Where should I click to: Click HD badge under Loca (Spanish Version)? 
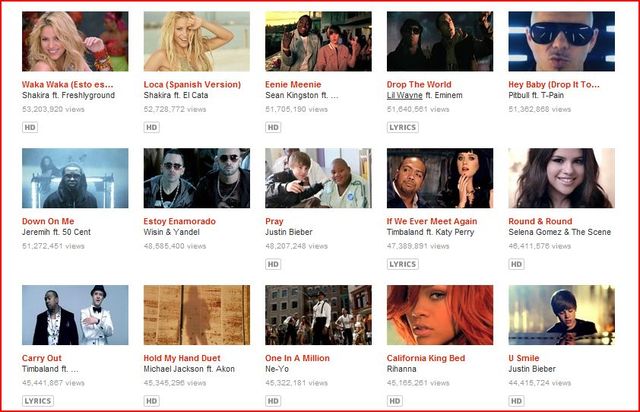pos(151,127)
